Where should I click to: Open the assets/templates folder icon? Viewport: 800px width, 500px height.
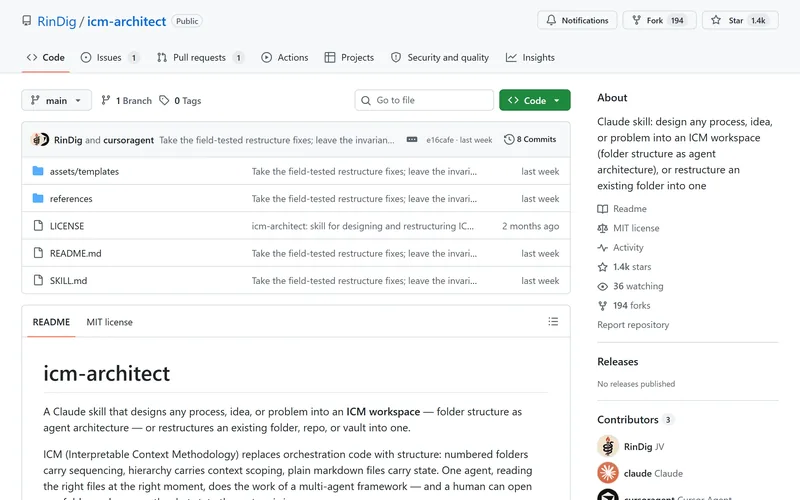pos(38,171)
